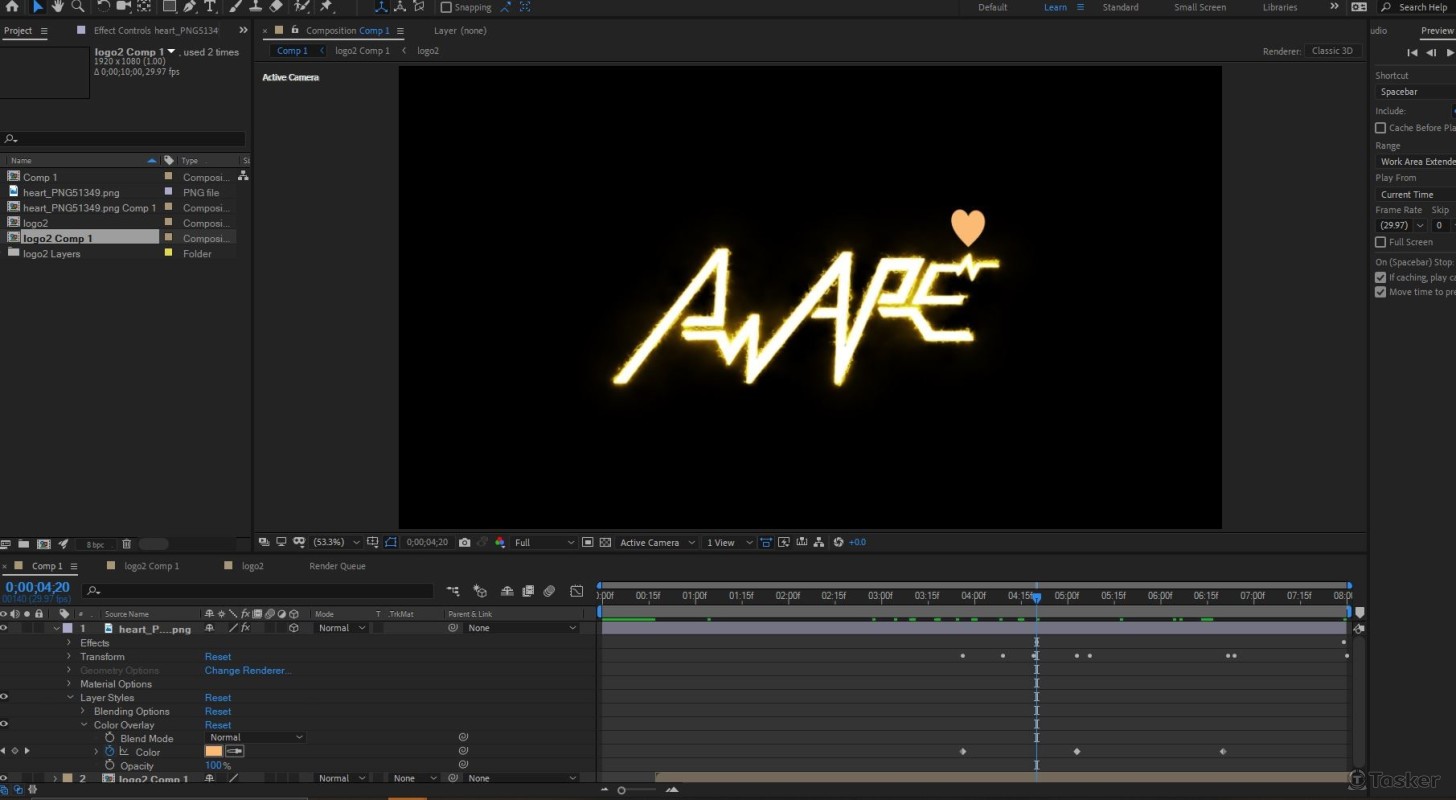The height and width of the screenshot is (800, 1456).
Task: Open the Color Overlay Blend Mode dropdown
Action: (x=255, y=738)
